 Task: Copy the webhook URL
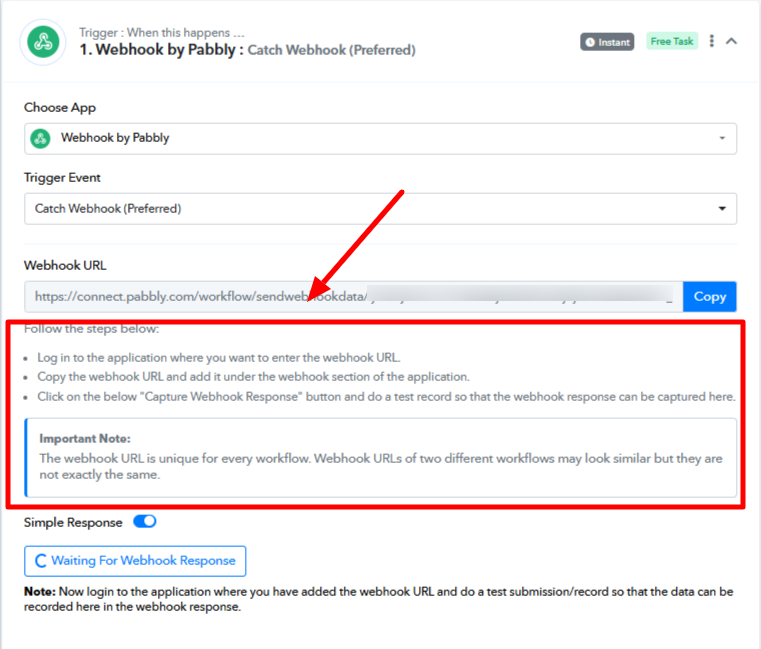pyautogui.click(x=710, y=297)
